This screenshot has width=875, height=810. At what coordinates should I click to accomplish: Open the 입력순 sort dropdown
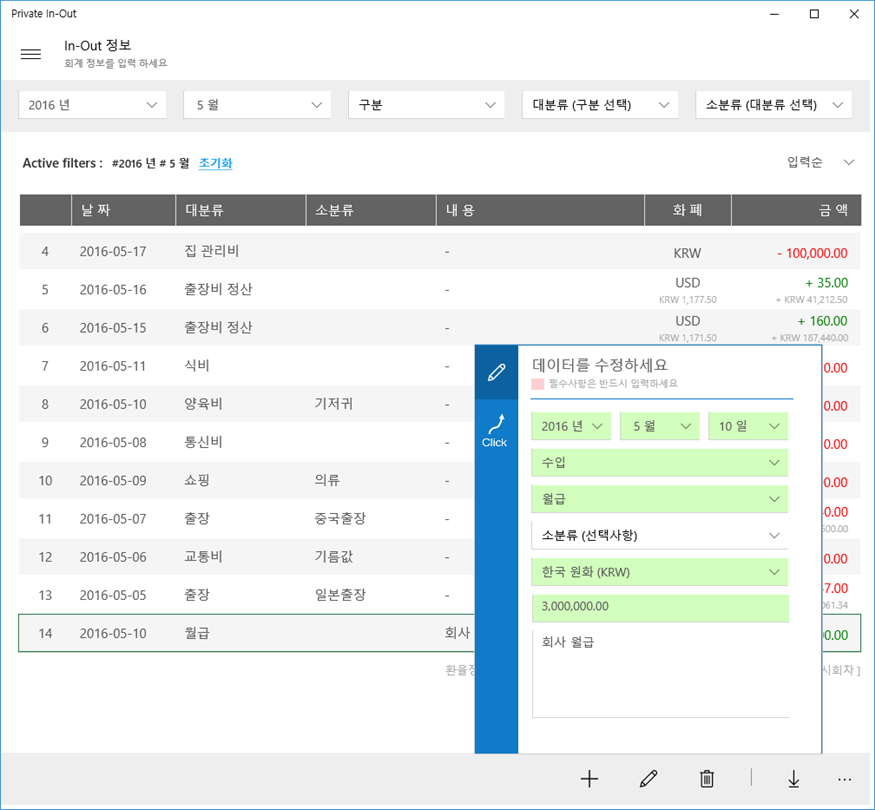(x=820, y=162)
